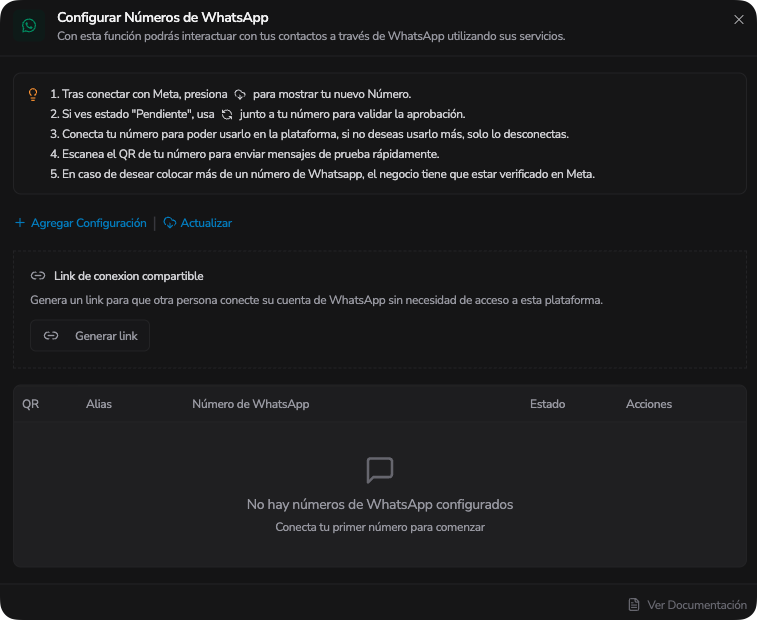This screenshot has width=757, height=620.
Task: Click 'No hay números de WhatsApp configurados' text
Action: pyautogui.click(x=380, y=505)
